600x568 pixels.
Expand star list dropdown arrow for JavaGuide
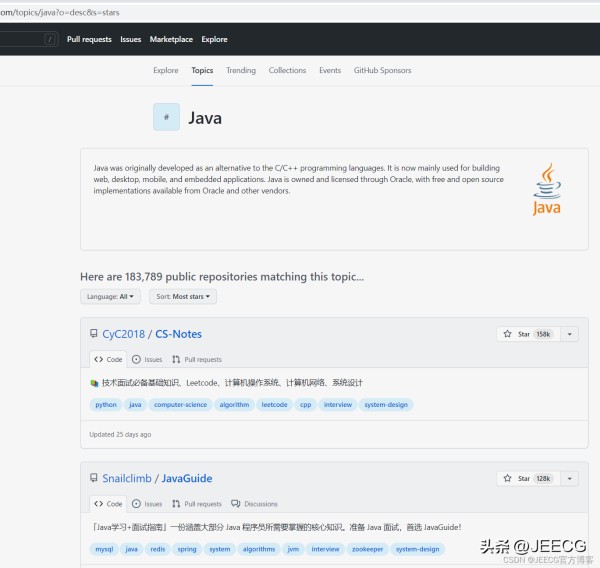[x=569, y=478]
